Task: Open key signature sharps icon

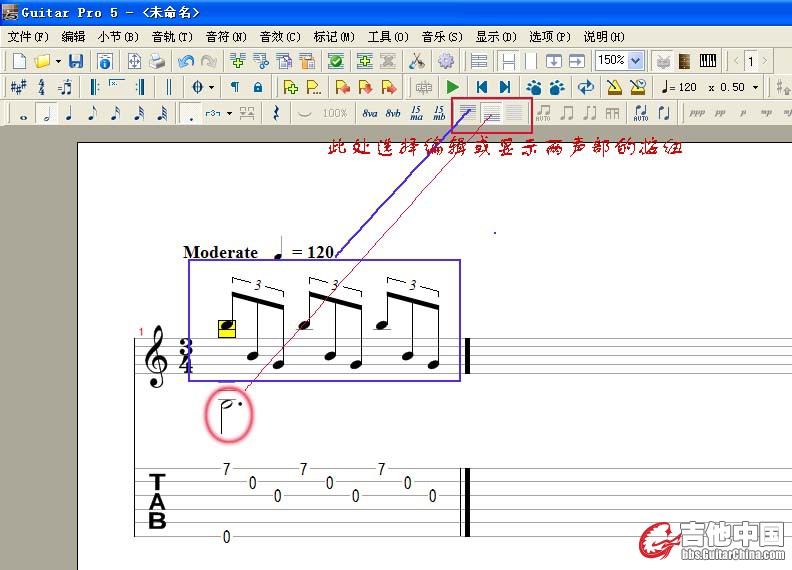Action: [x=18, y=87]
